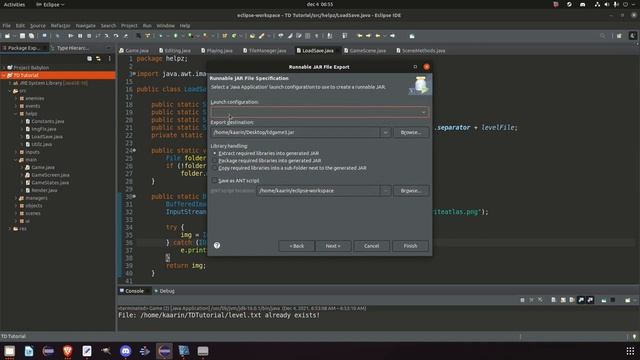The width and height of the screenshot is (640, 360).
Task: Click Browse for ANT script location
Action: point(411,191)
